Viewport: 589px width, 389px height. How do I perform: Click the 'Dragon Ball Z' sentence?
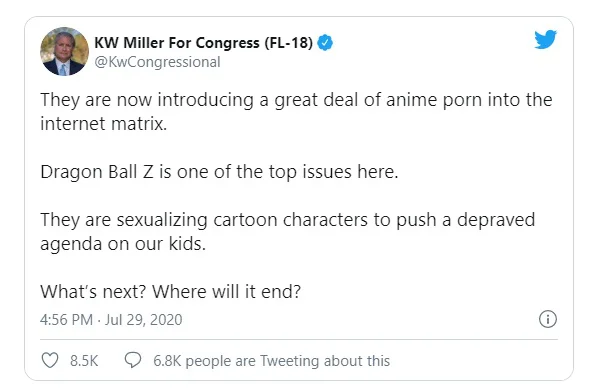(219, 172)
